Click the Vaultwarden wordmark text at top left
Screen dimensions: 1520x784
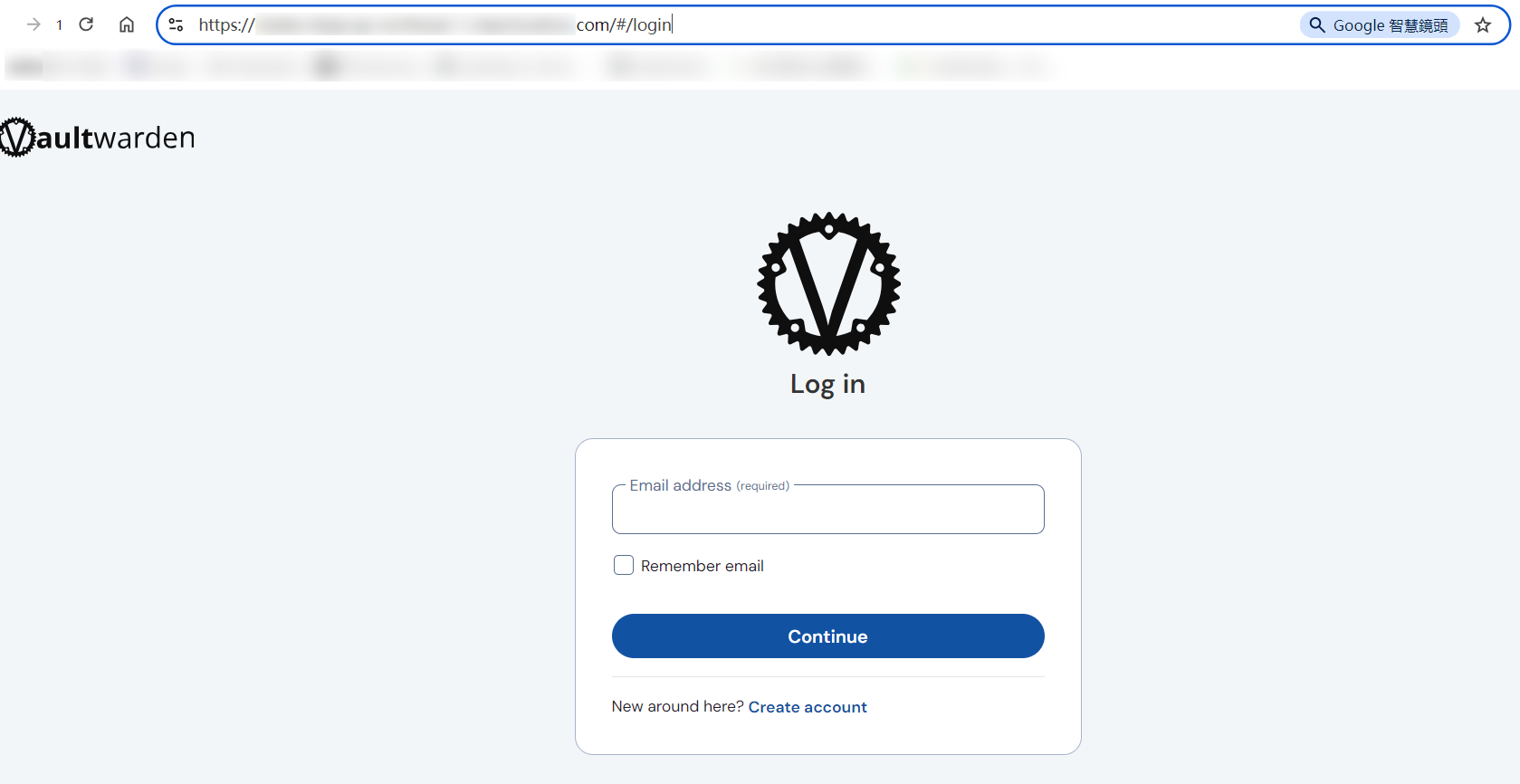[115, 138]
